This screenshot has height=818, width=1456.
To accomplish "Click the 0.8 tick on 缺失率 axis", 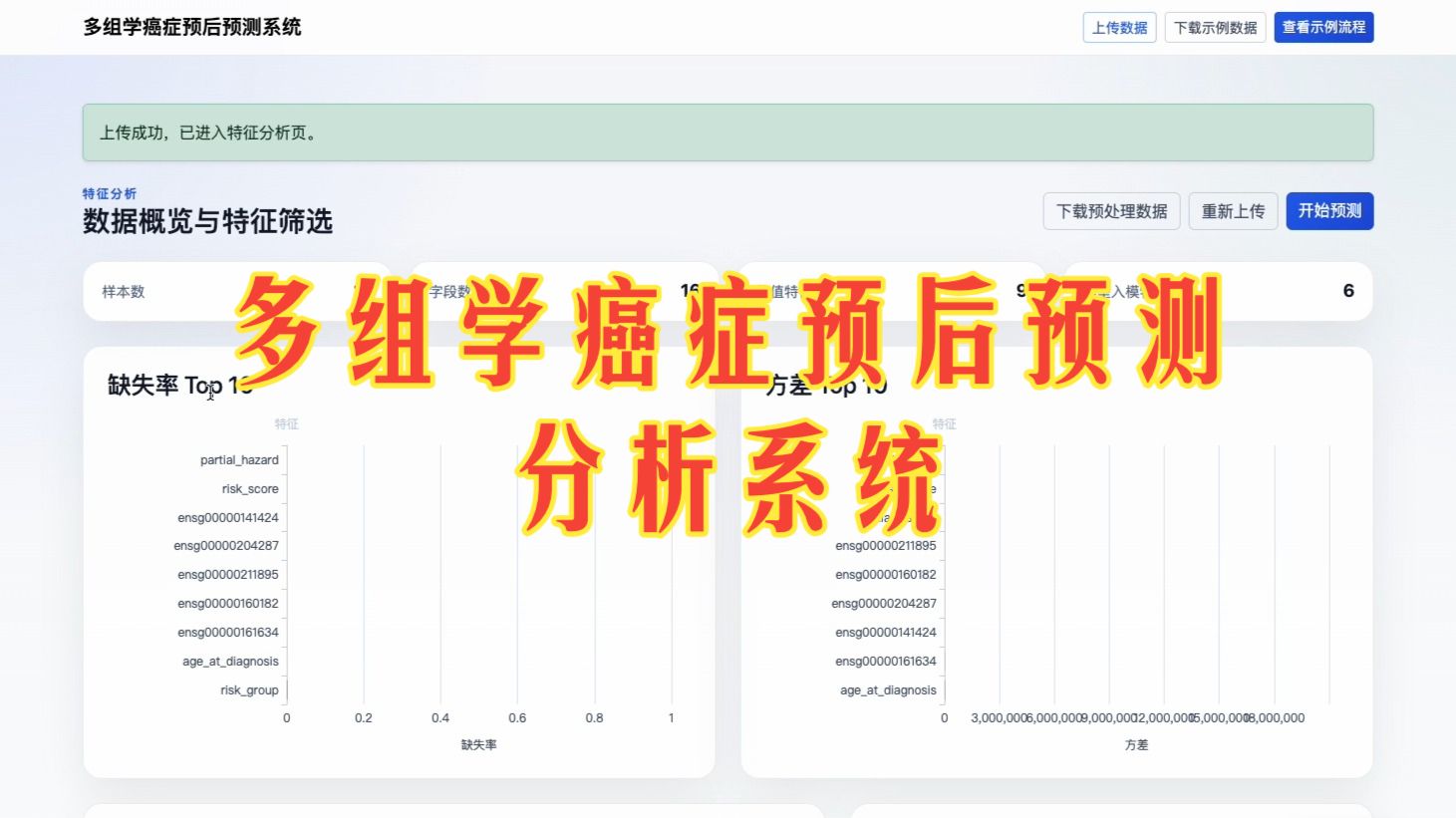I will click(x=594, y=718).
